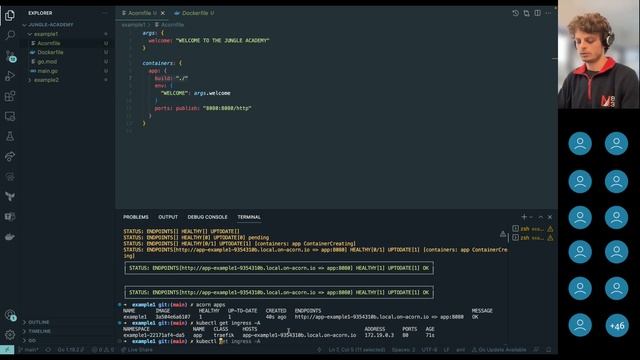Open the Run and Debug view

10,76
